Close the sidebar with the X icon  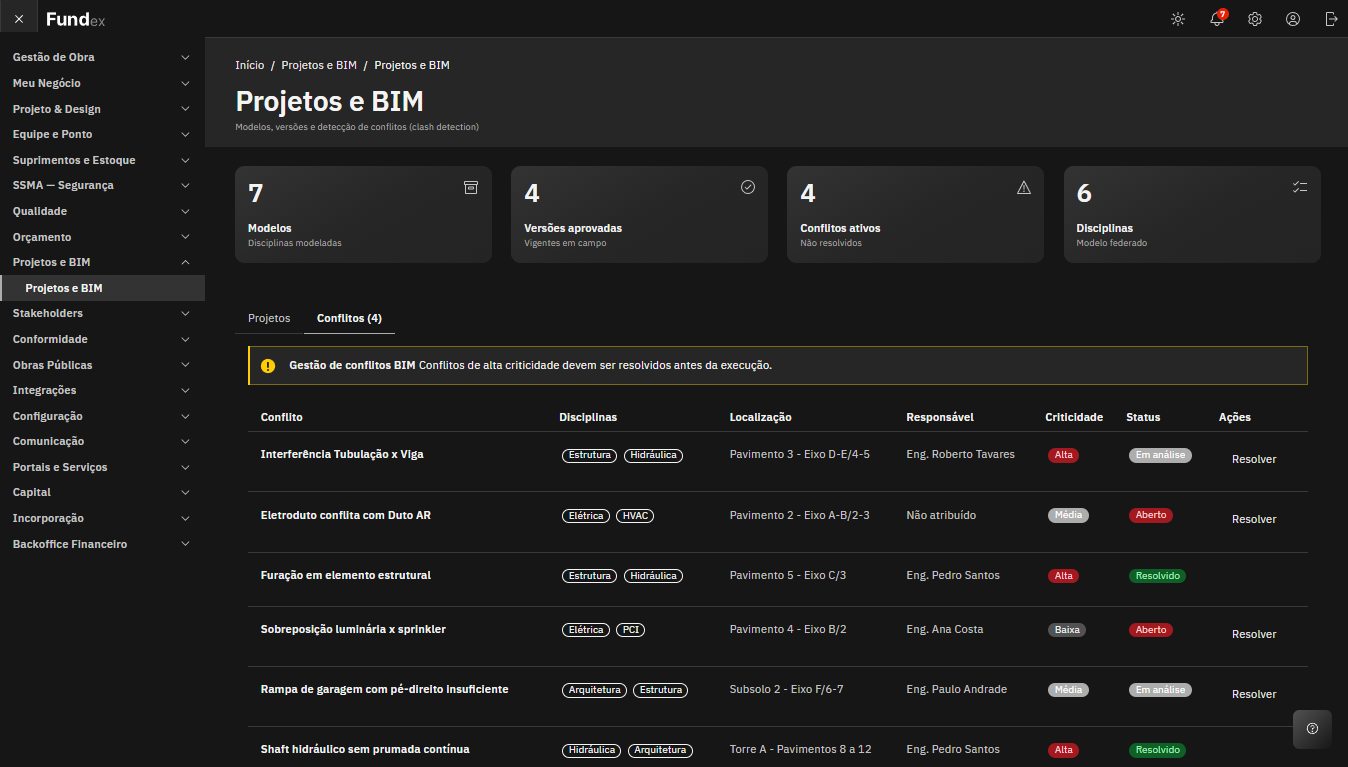coord(19,19)
